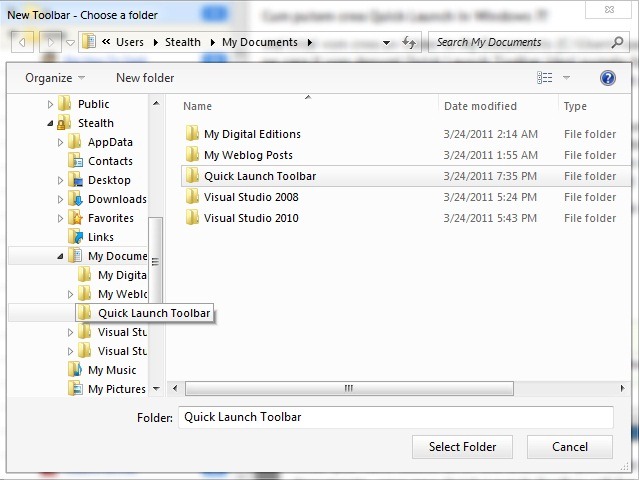This screenshot has width=639, height=480.
Task: Expand the arrow after My Documents breadcrumb
Action: pyautogui.click(x=310, y=42)
